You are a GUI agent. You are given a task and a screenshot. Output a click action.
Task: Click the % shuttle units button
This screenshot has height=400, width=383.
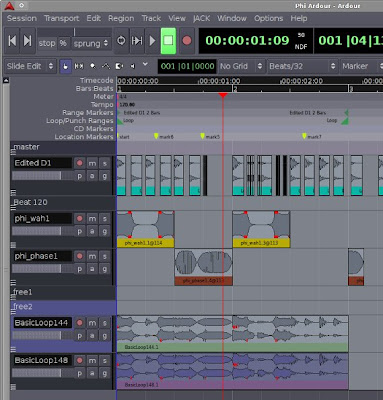tap(63, 43)
